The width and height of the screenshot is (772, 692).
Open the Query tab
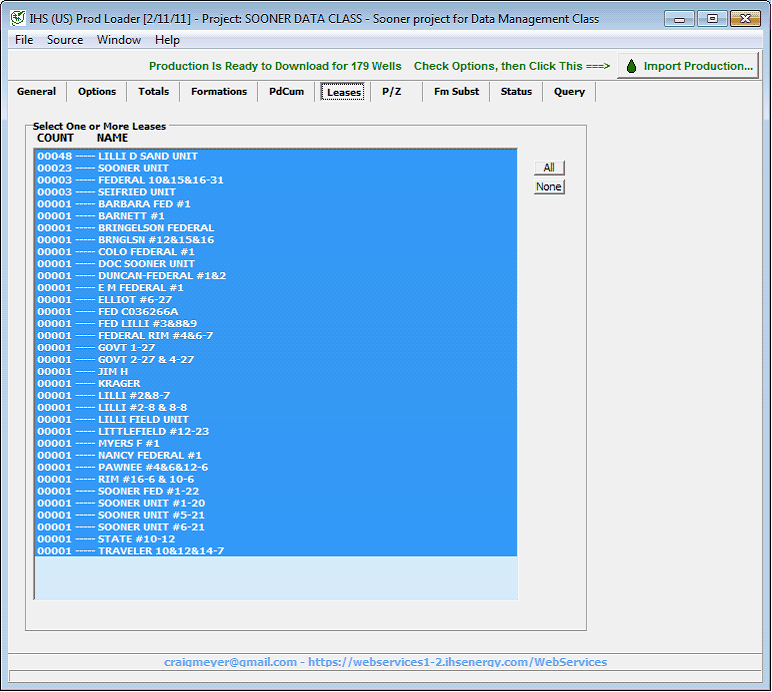click(569, 92)
